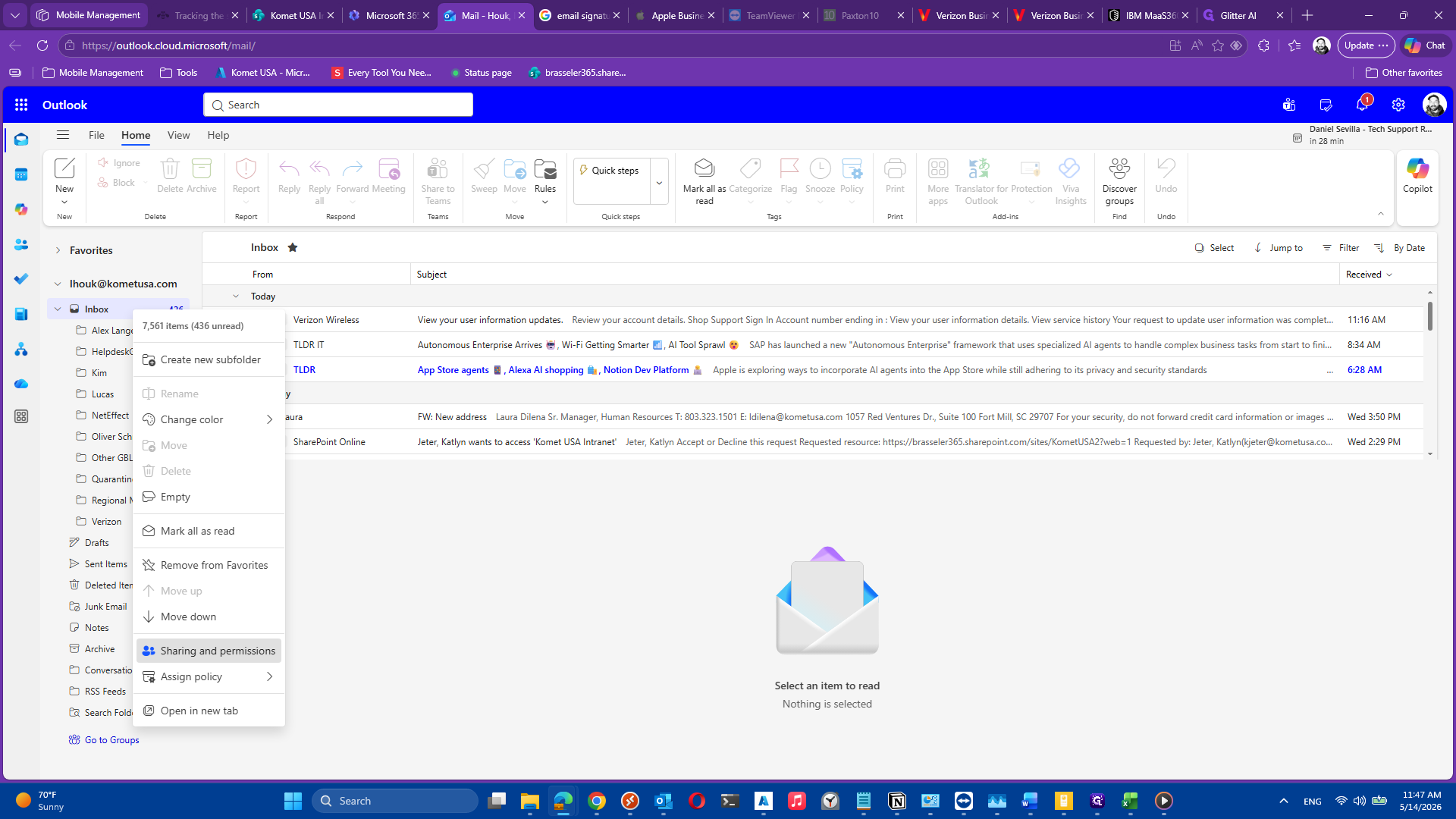Open the Filter button
The height and width of the screenshot is (819, 1456).
1341,248
